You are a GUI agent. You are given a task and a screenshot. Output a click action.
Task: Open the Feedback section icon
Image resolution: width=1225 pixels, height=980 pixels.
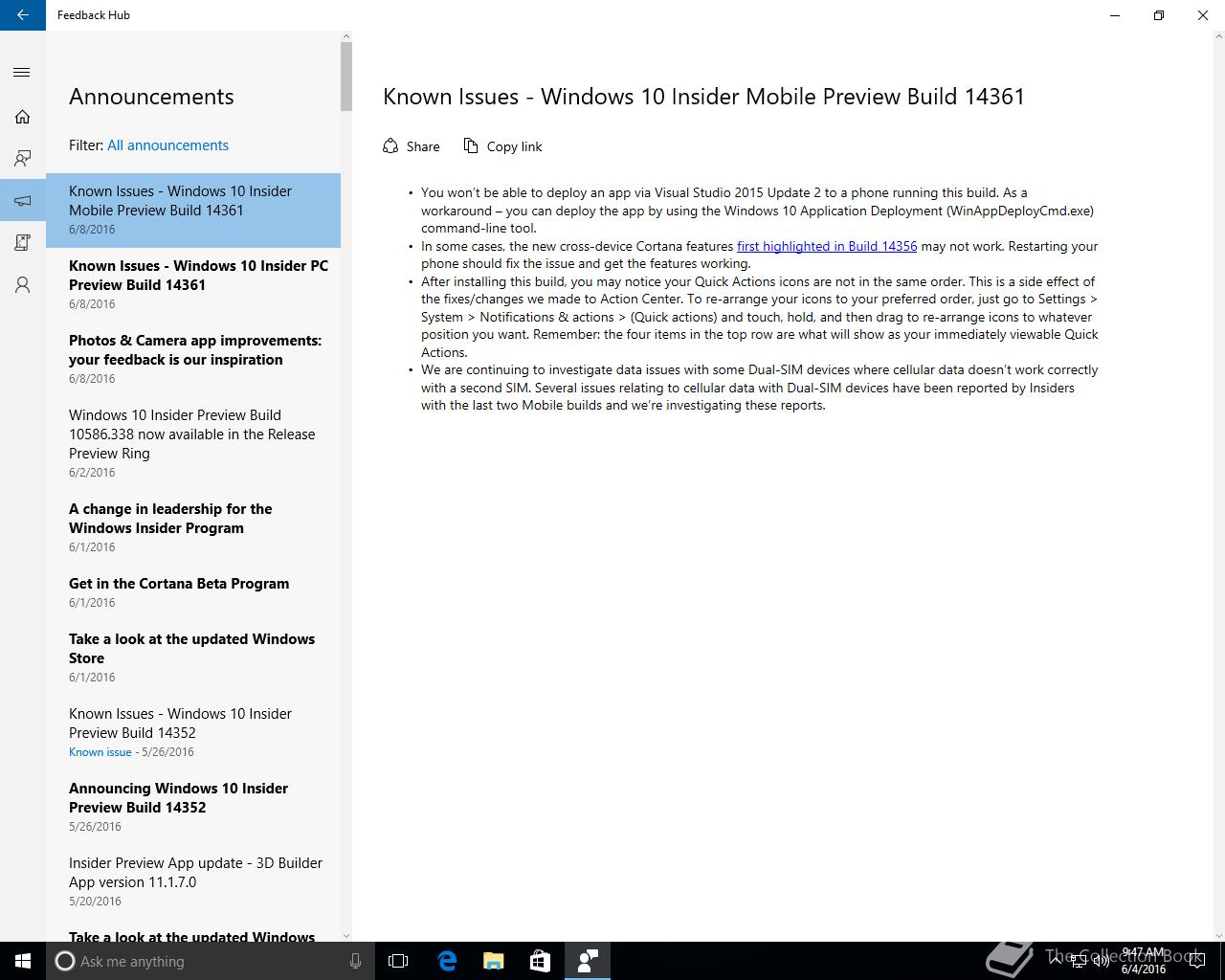(x=23, y=159)
